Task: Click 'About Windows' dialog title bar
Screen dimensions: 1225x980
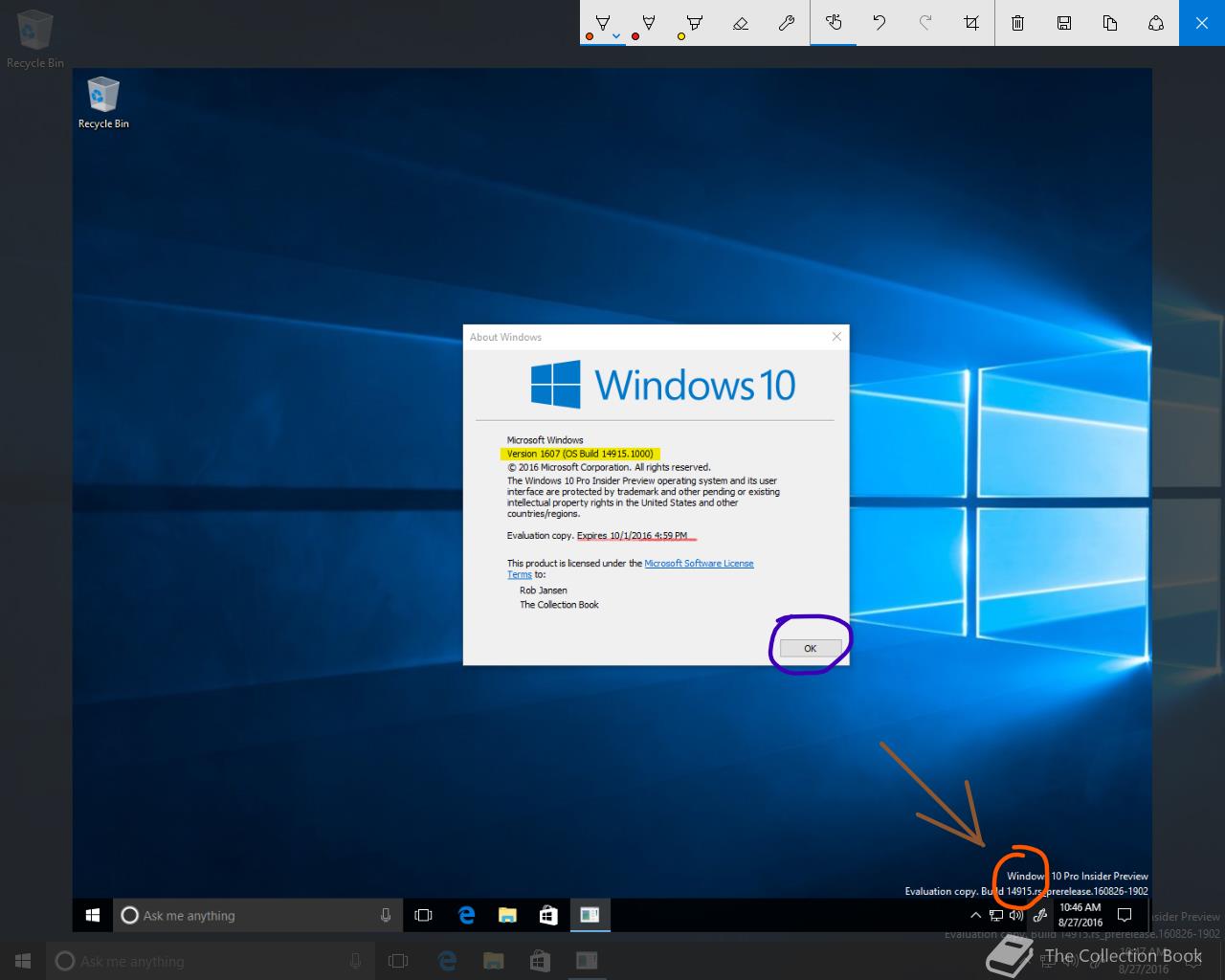Action: tap(656, 337)
